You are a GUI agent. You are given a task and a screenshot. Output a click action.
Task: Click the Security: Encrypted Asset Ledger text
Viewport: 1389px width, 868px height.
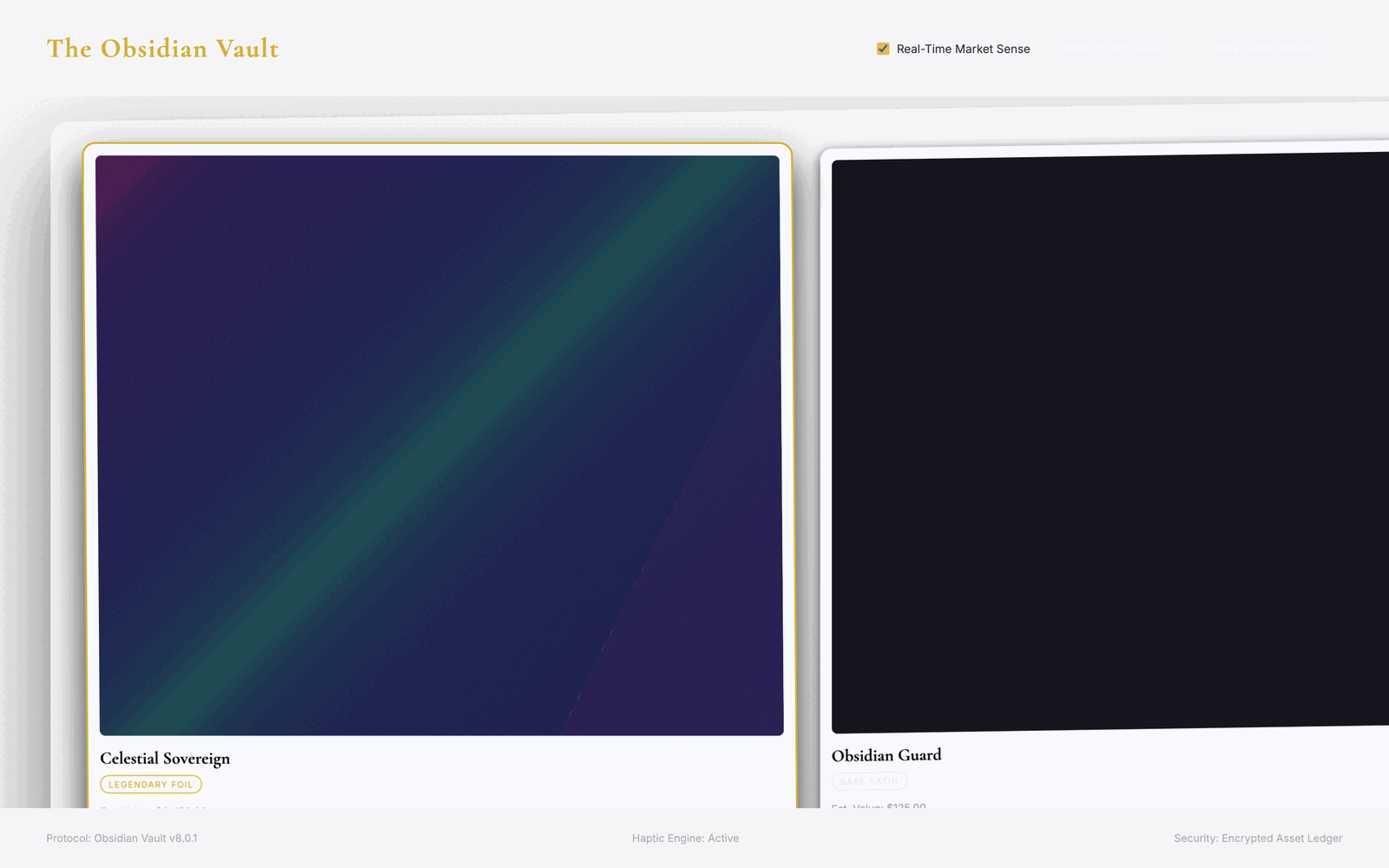[1258, 838]
